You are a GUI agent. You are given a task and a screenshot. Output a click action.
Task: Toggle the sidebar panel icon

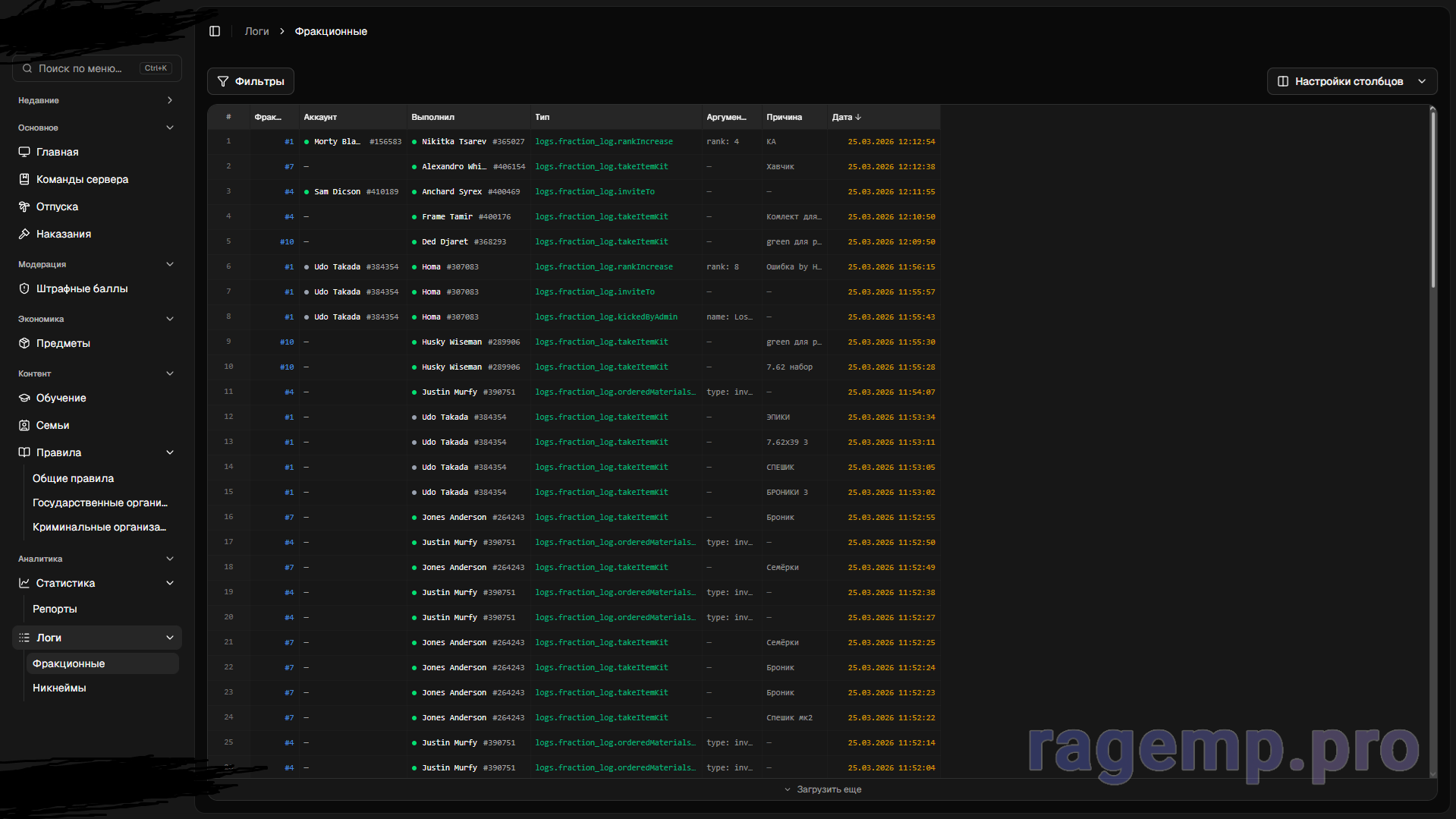215,31
